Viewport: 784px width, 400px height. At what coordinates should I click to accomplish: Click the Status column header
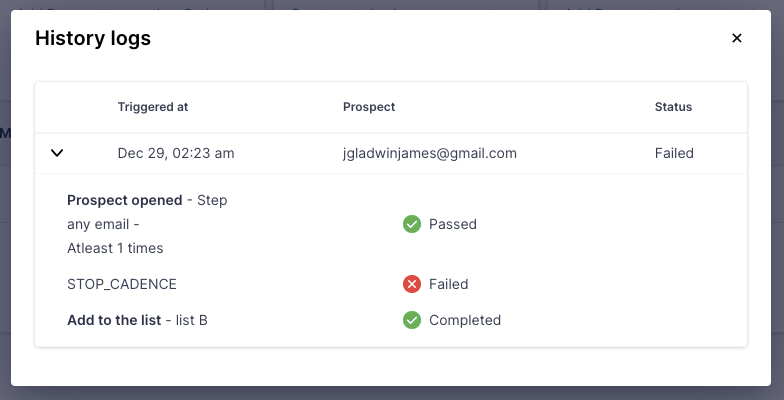point(673,107)
